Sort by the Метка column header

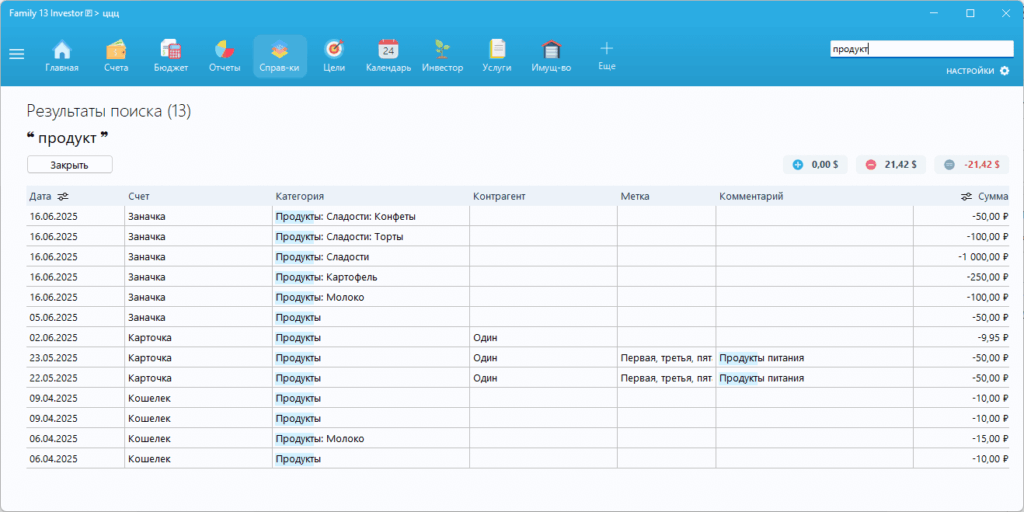point(634,196)
